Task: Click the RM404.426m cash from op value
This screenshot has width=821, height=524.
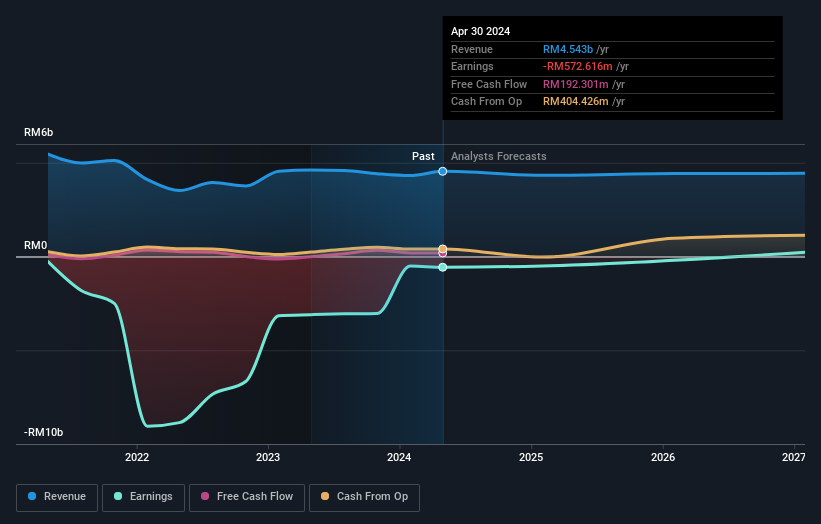Action: [x=575, y=102]
